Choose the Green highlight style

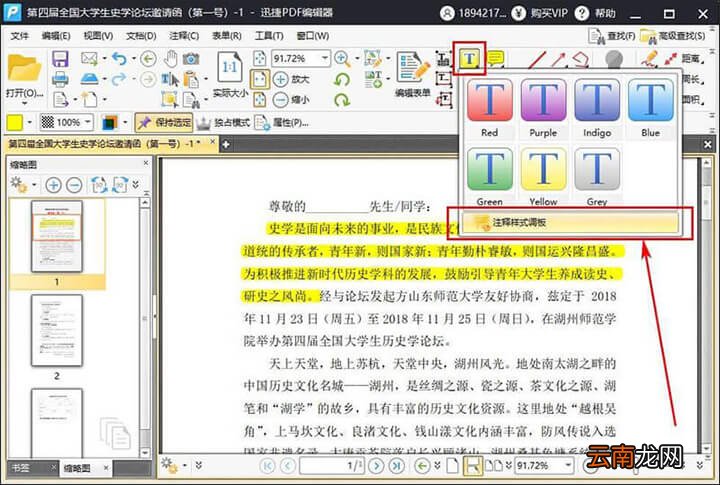point(489,177)
